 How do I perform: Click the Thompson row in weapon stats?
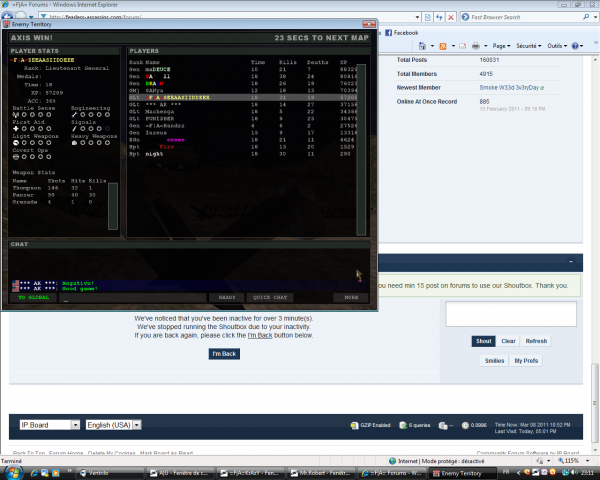(59, 188)
